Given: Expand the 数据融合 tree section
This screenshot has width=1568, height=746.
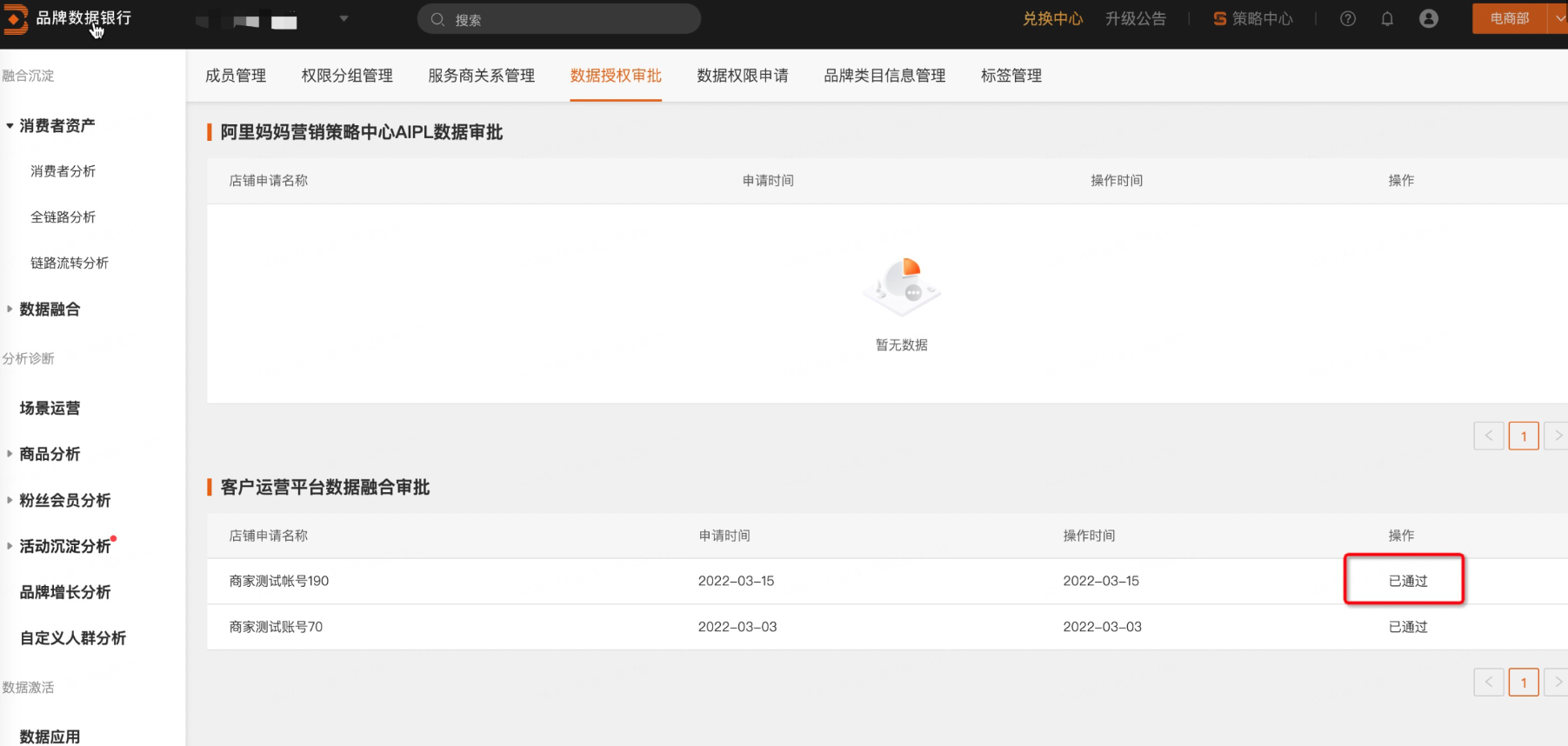Looking at the screenshot, I should coord(10,309).
